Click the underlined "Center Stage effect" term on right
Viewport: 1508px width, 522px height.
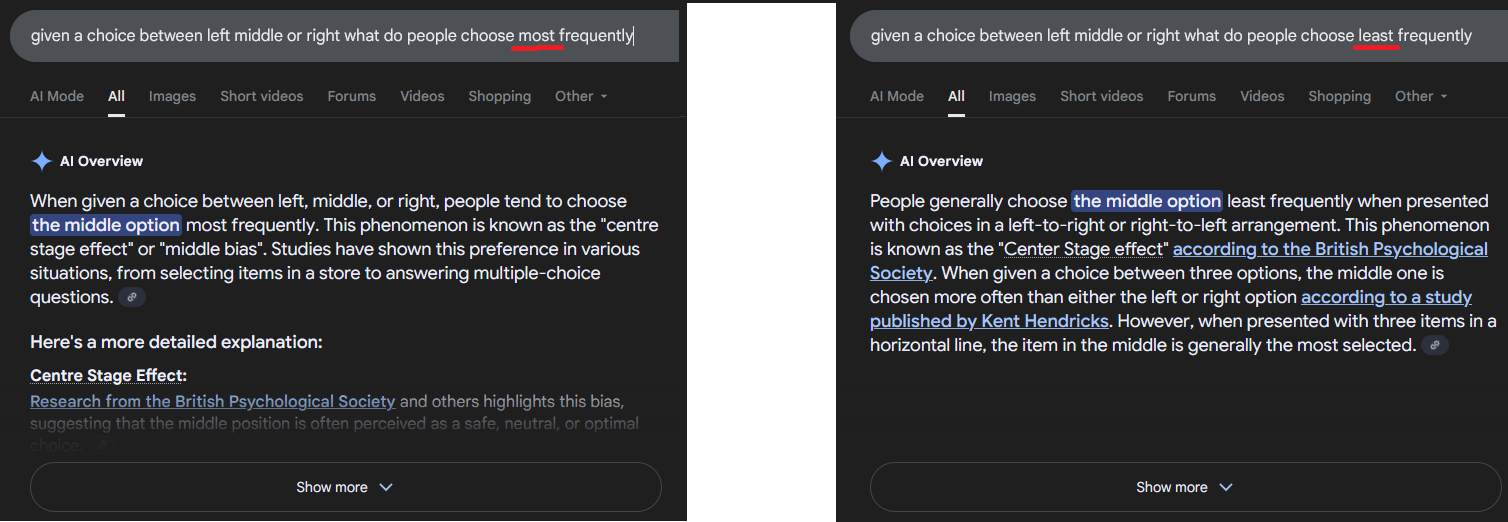1084,249
